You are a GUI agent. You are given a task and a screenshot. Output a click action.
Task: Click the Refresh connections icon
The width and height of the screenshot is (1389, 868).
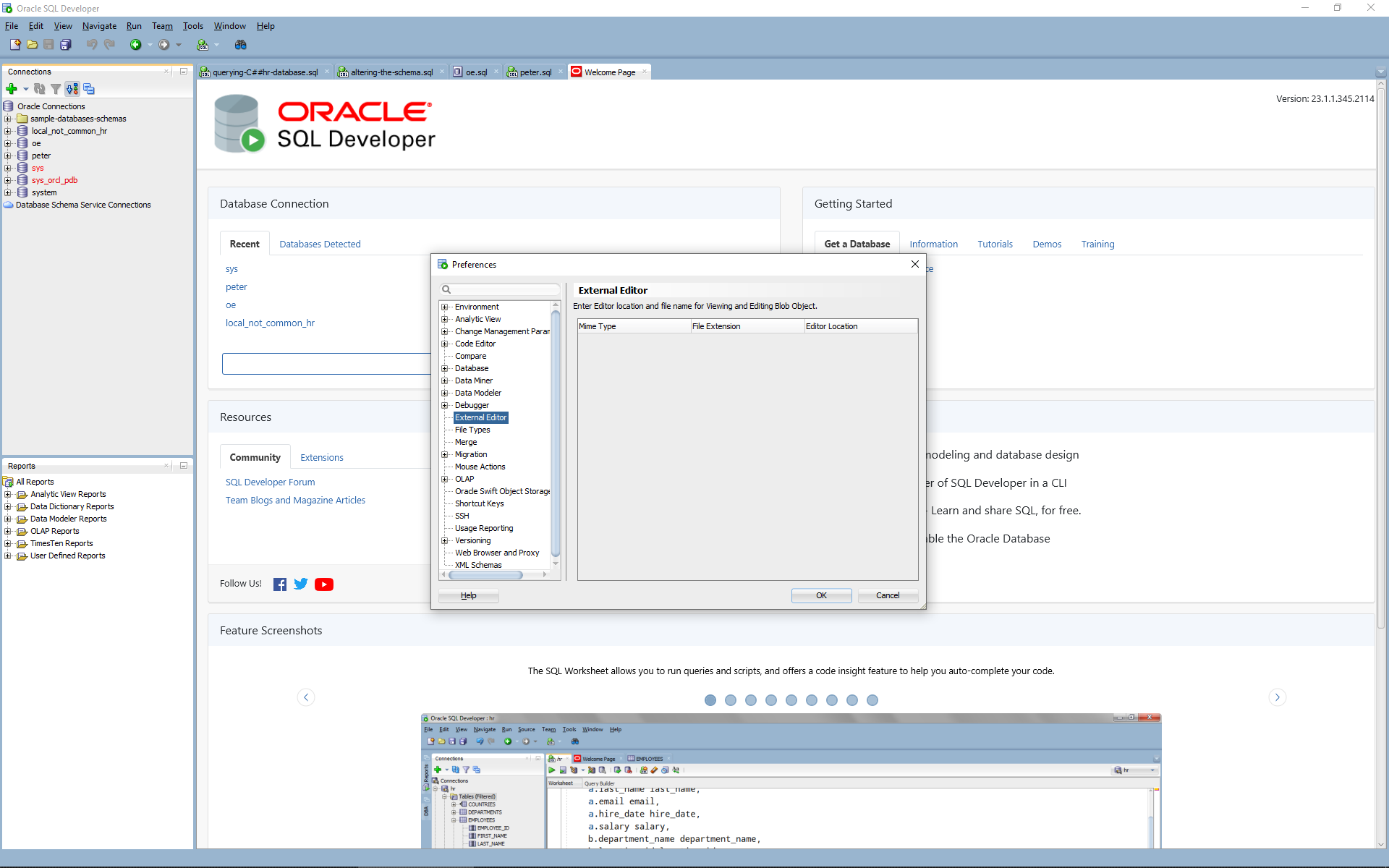pos(40,89)
